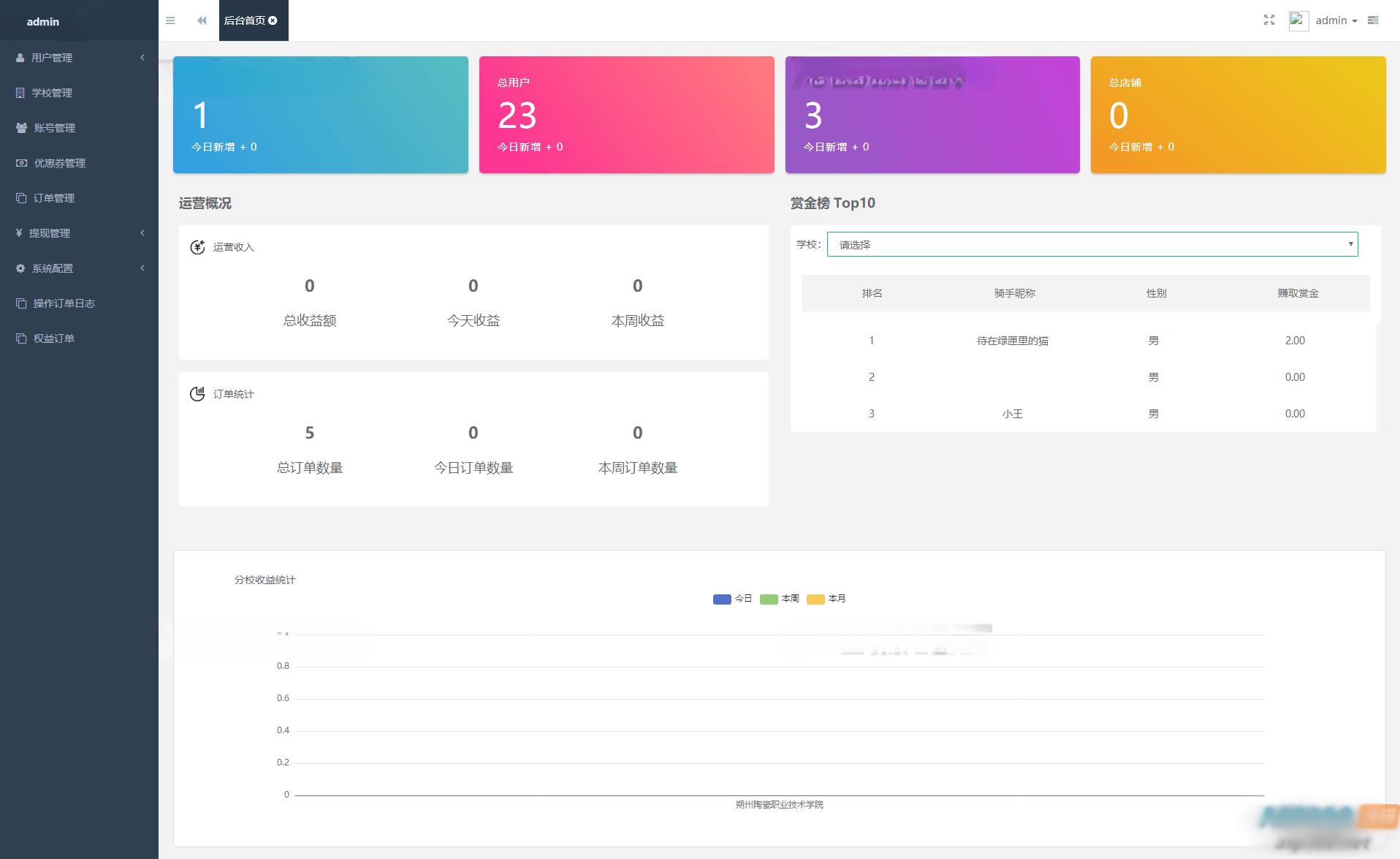Toggle fullscreen mode icon
The image size is (1400, 859).
[1269, 20]
